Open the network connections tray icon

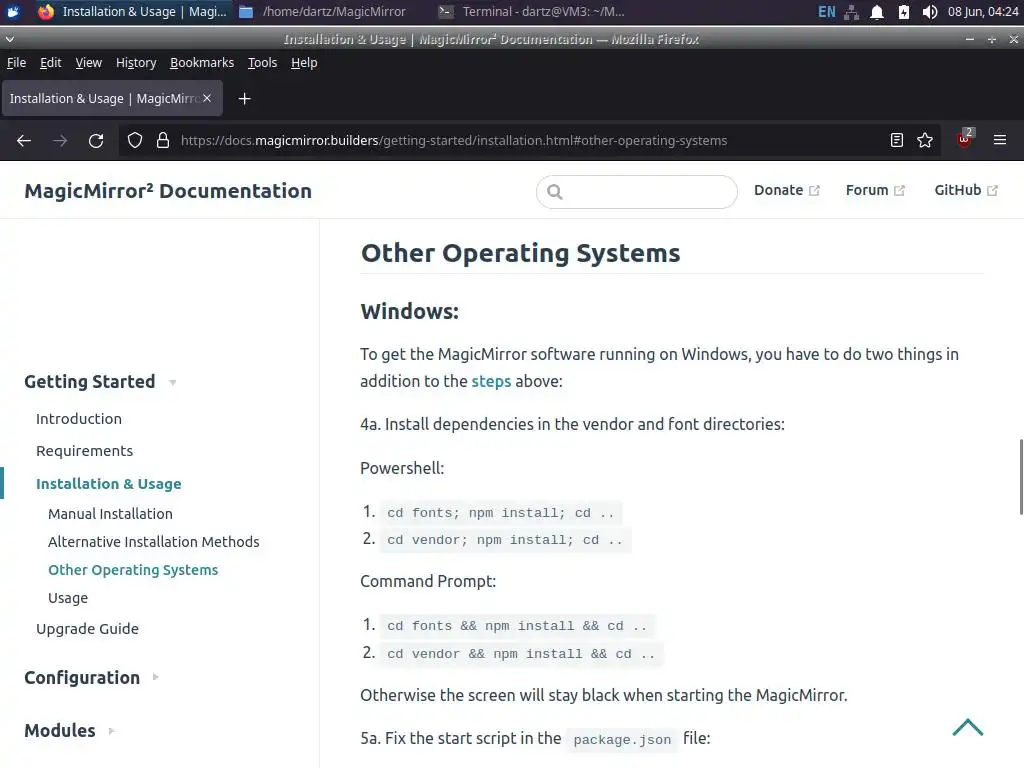click(852, 12)
